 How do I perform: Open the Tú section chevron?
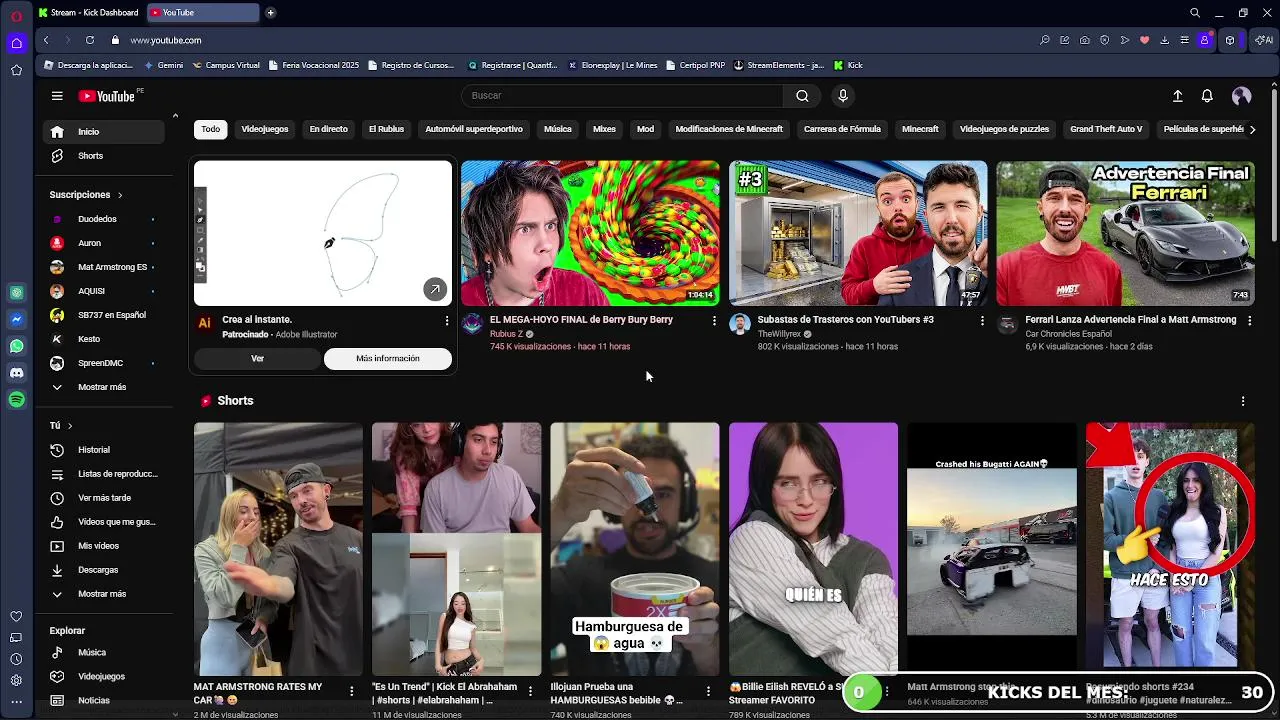[70, 426]
